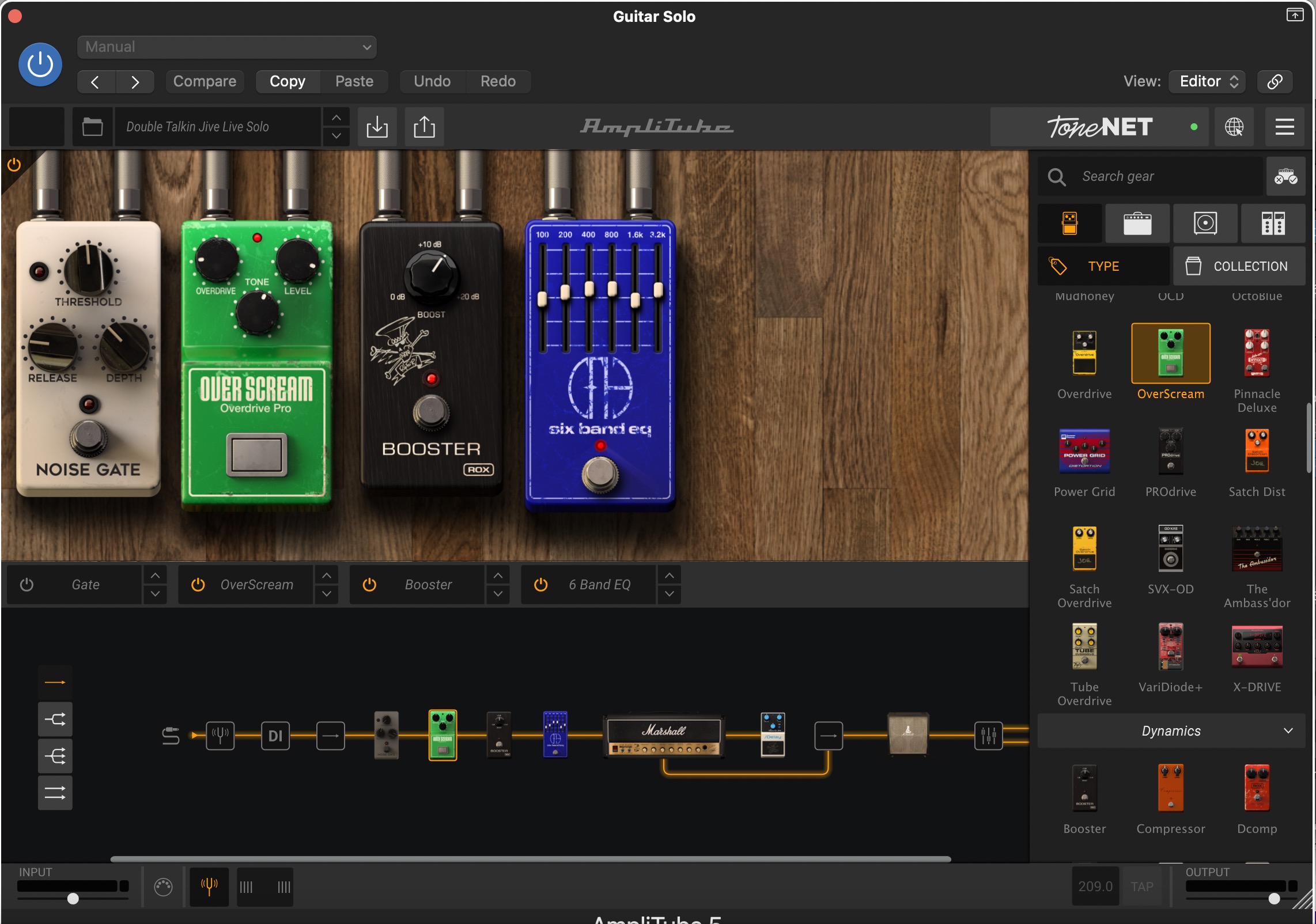Image resolution: width=1316 pixels, height=924 pixels.
Task: Click the Redo button
Action: click(498, 82)
